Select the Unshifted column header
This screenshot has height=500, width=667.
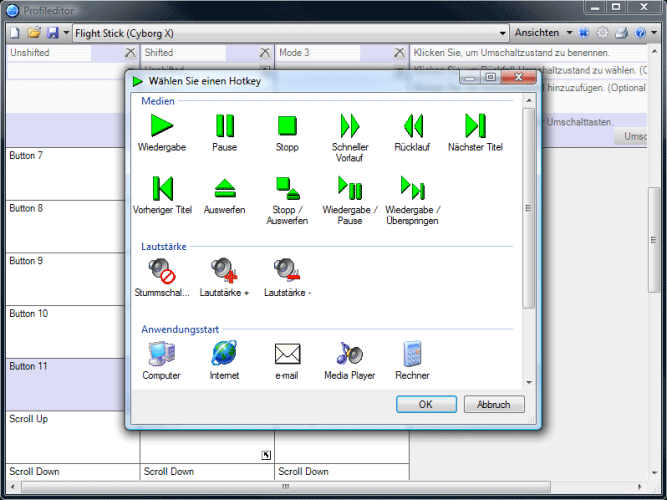(x=60, y=52)
